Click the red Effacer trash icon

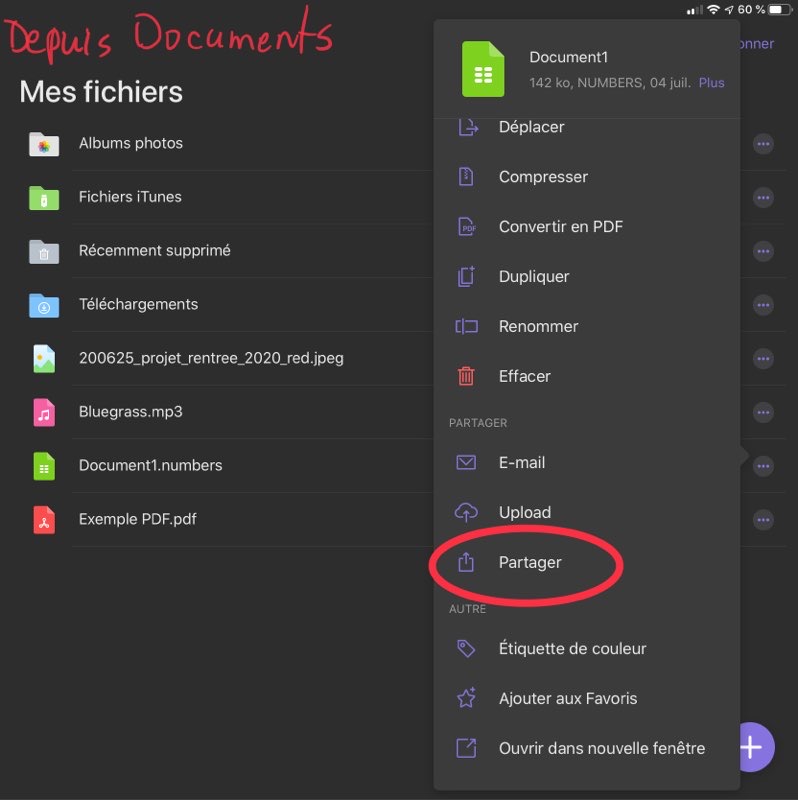pyautogui.click(x=466, y=377)
